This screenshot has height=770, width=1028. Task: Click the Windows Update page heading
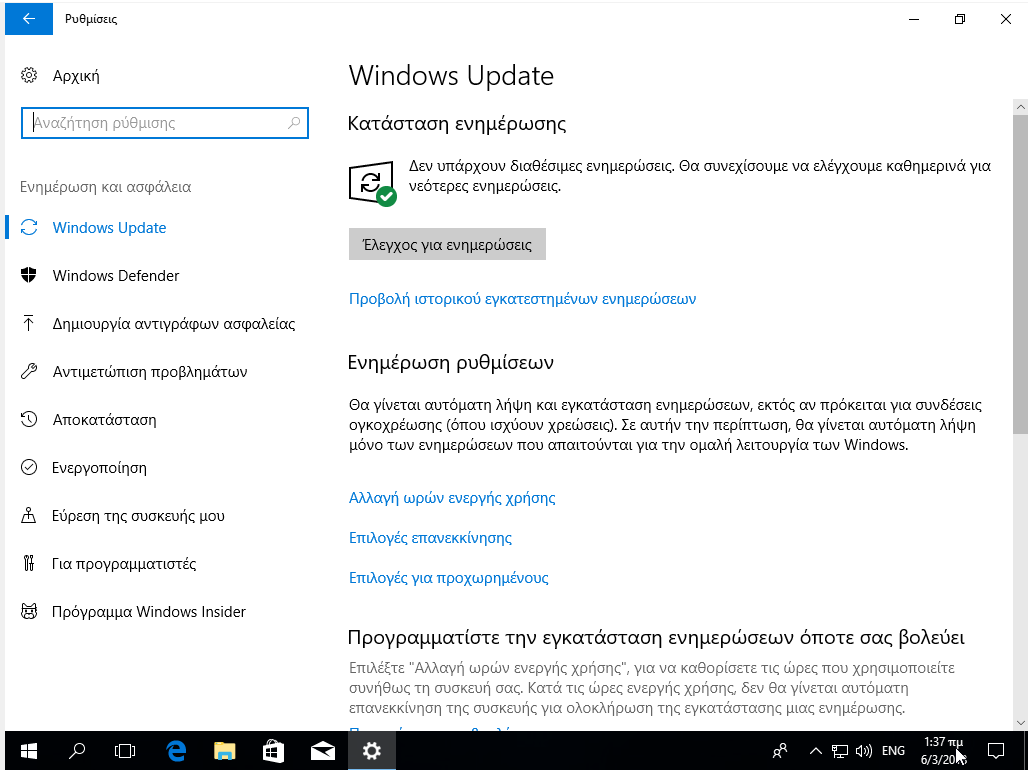(x=451, y=76)
